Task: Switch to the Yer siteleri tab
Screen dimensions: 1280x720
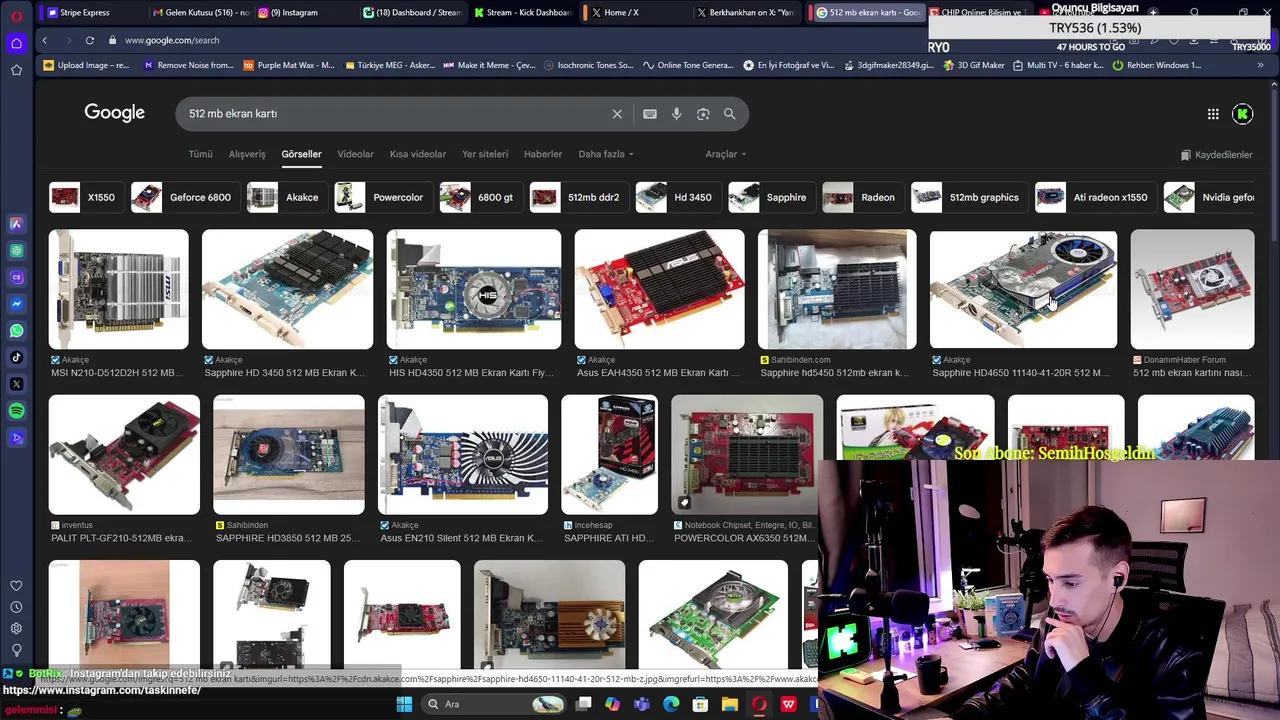Action: pos(485,154)
